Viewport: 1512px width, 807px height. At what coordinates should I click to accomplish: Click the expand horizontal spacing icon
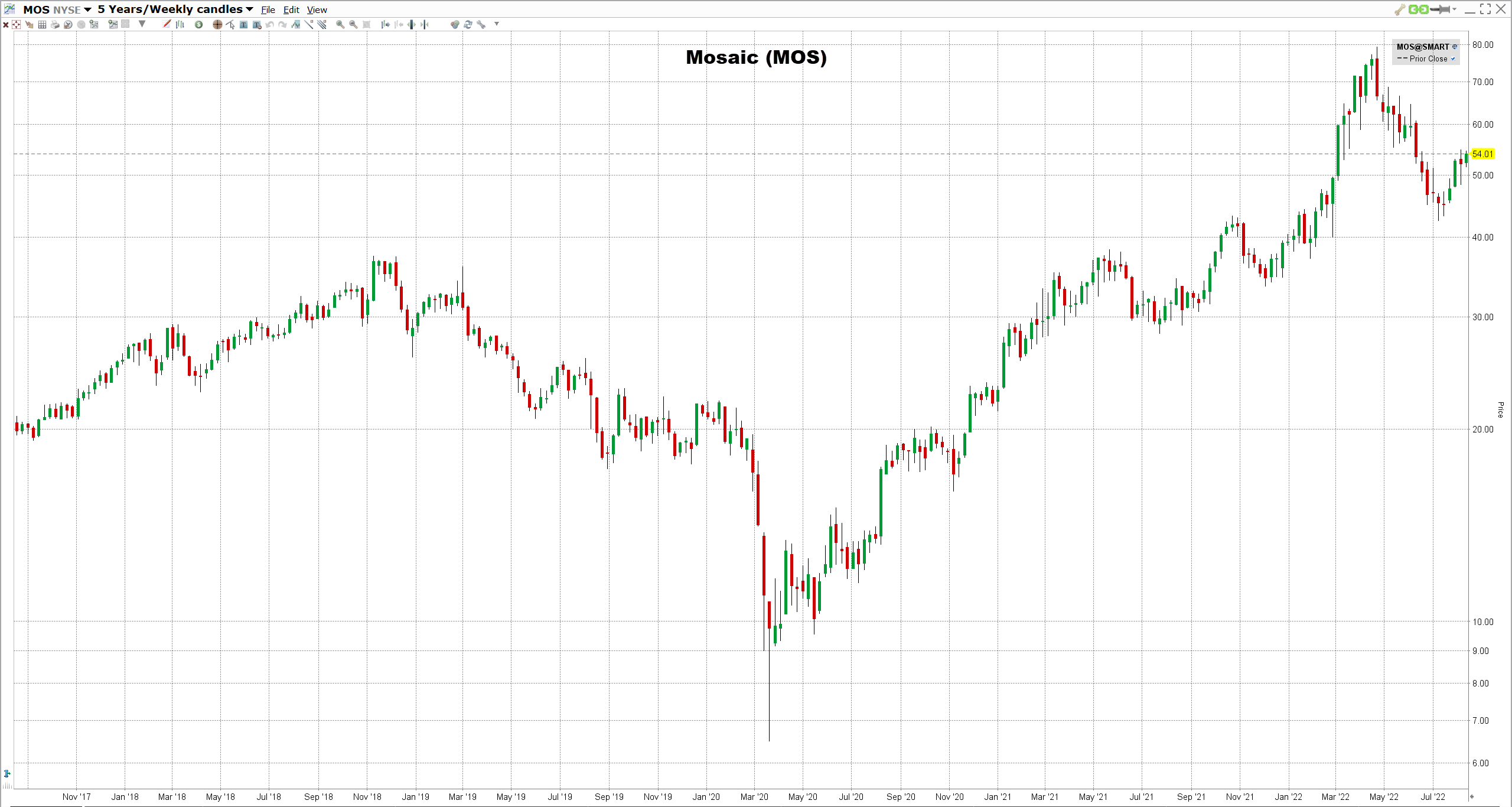pos(412,24)
